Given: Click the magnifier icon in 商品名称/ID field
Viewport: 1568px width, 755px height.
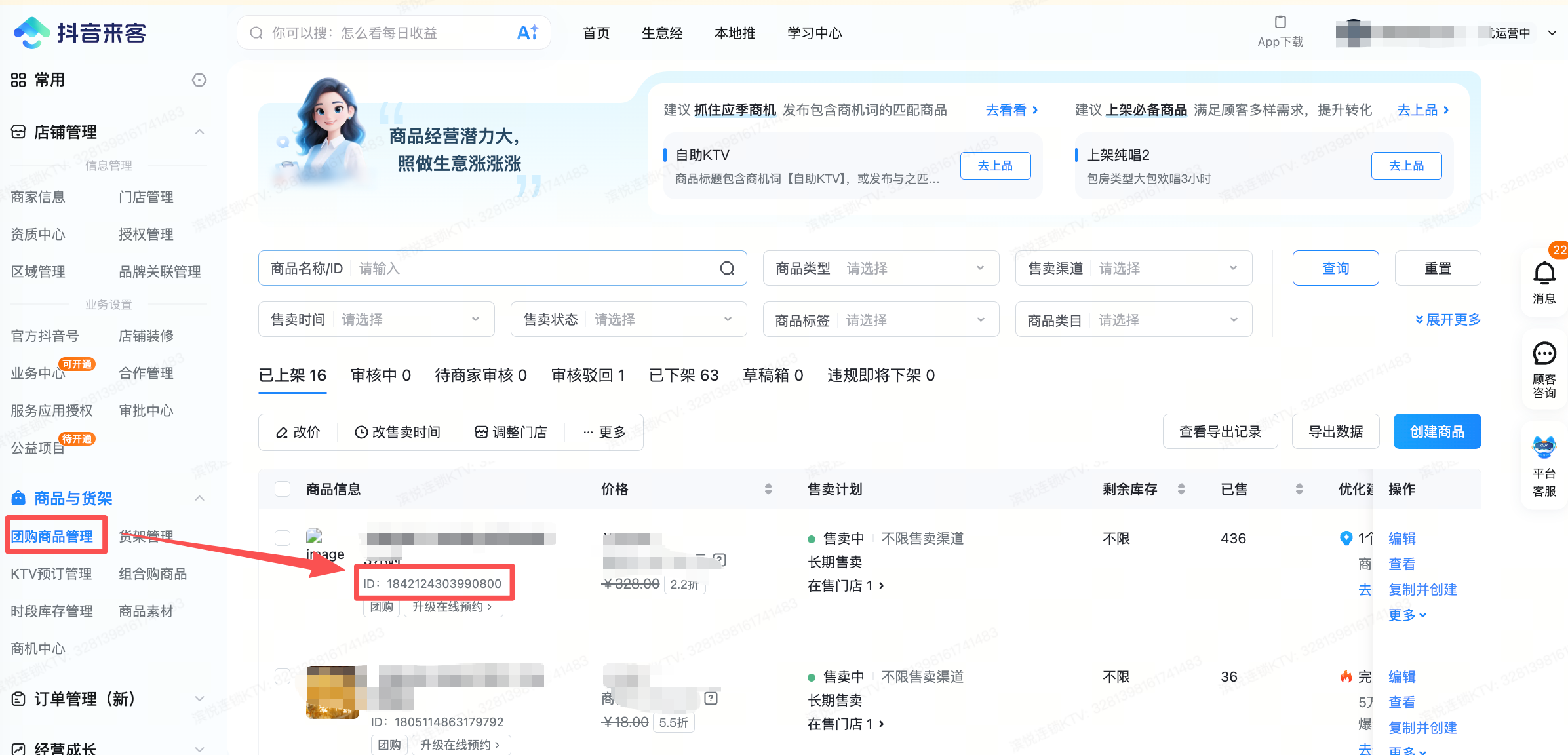Looking at the screenshot, I should tap(728, 268).
